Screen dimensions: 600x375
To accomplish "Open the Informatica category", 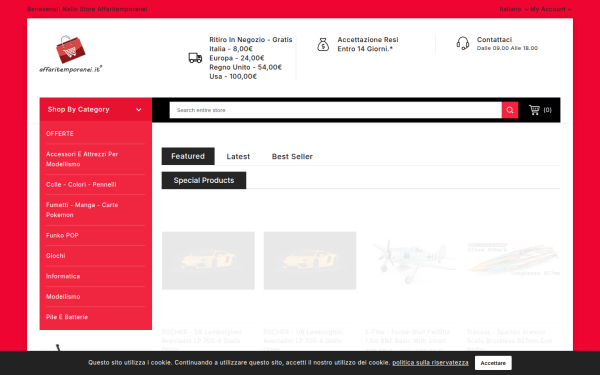I will [63, 276].
